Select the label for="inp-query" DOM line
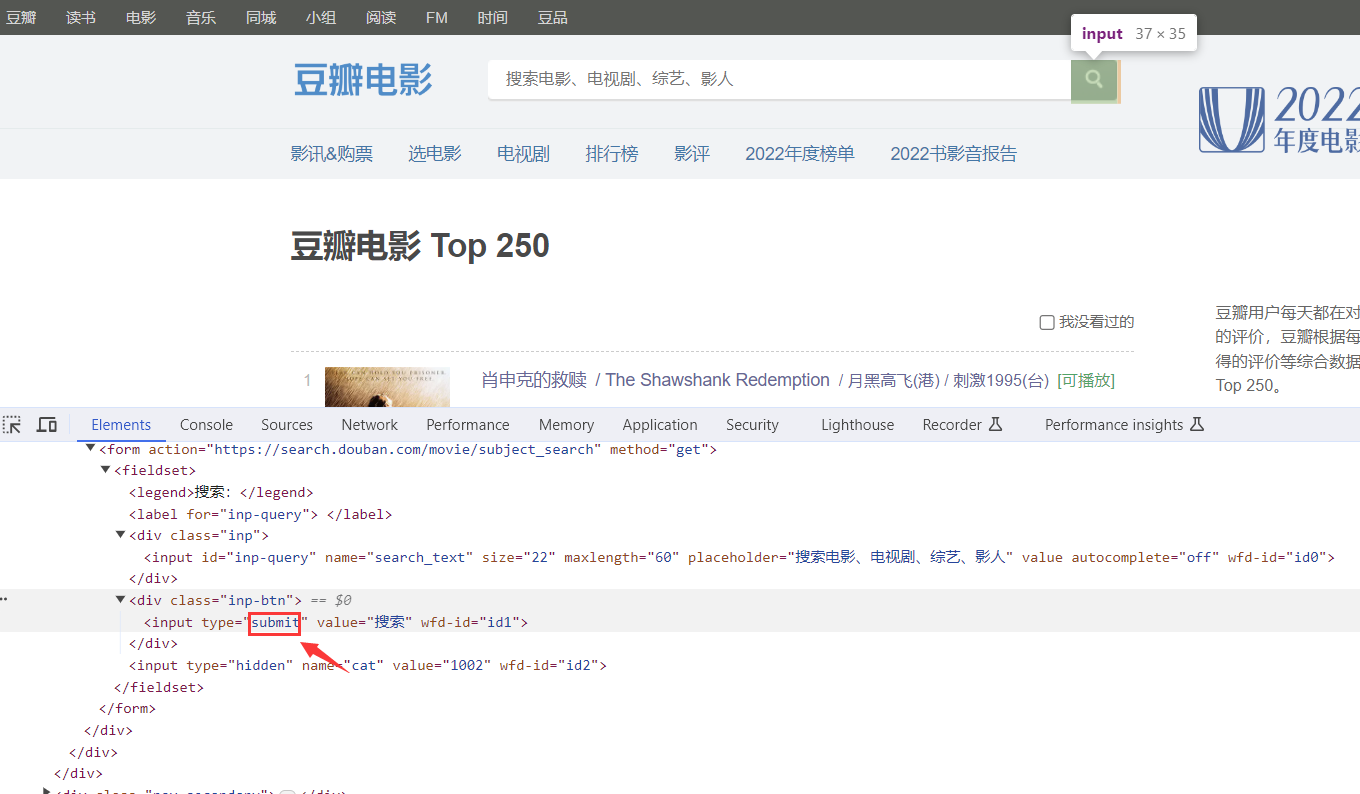 [260, 514]
